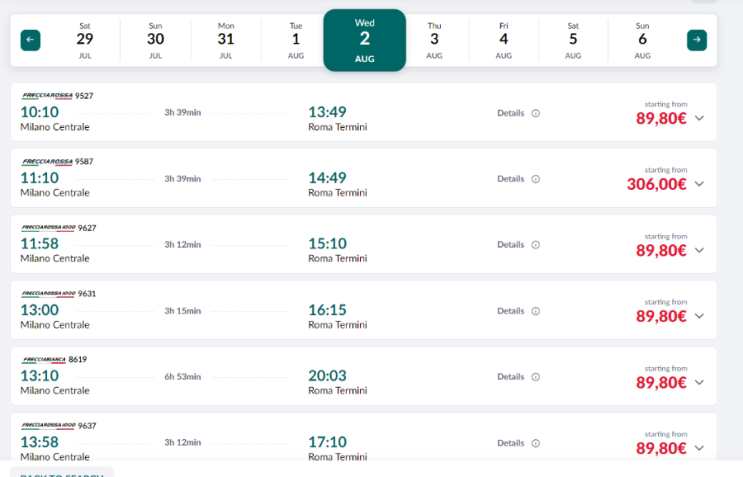743x477 pixels.
Task: Expand fares for the 13:00 Frecciarossa 9631
Action: [x=699, y=316]
